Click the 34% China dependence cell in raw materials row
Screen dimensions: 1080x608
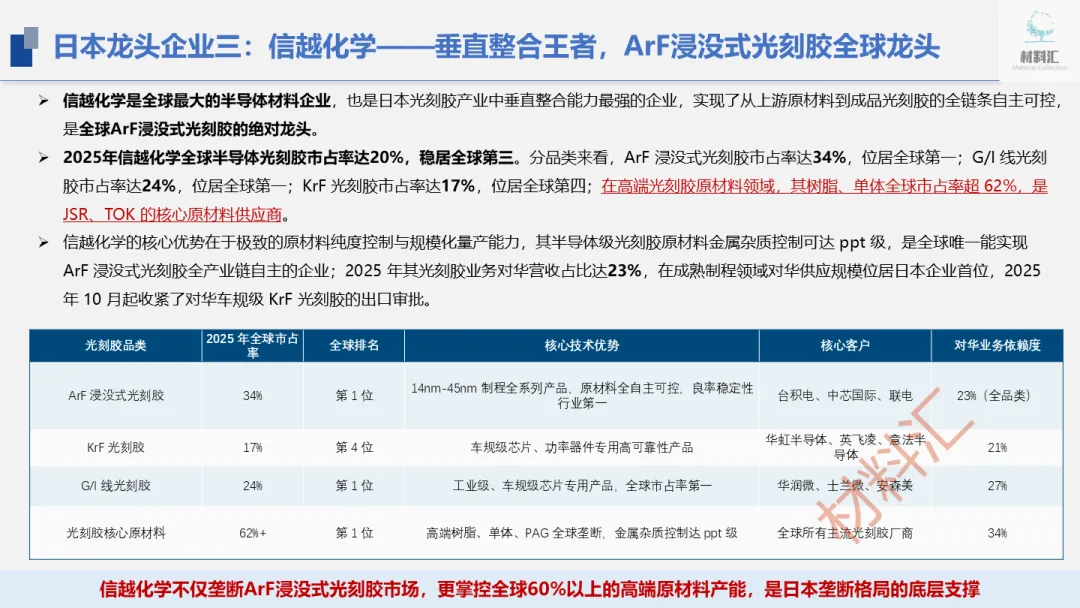click(x=997, y=532)
